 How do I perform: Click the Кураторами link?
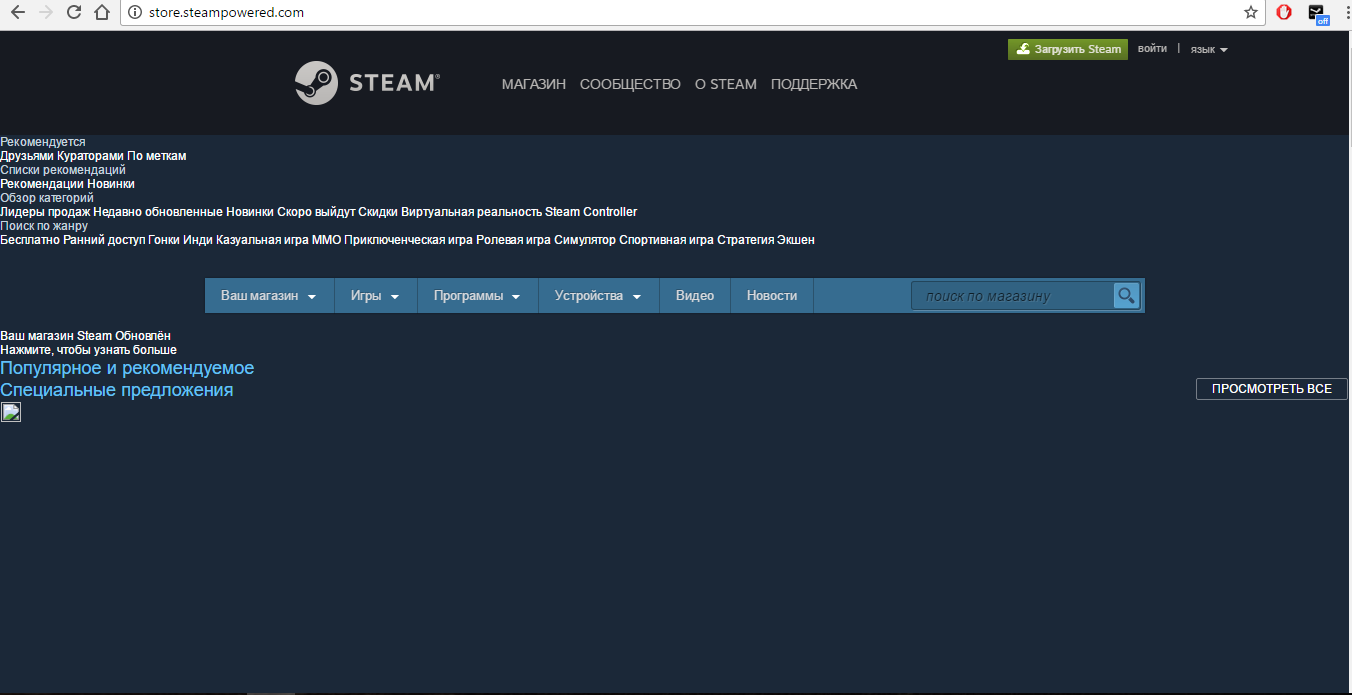[91, 156]
